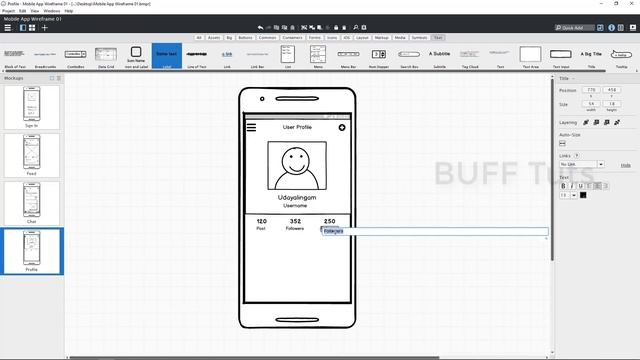Open the Chat mockup thumbnail
640x360 pixels.
tap(31, 203)
